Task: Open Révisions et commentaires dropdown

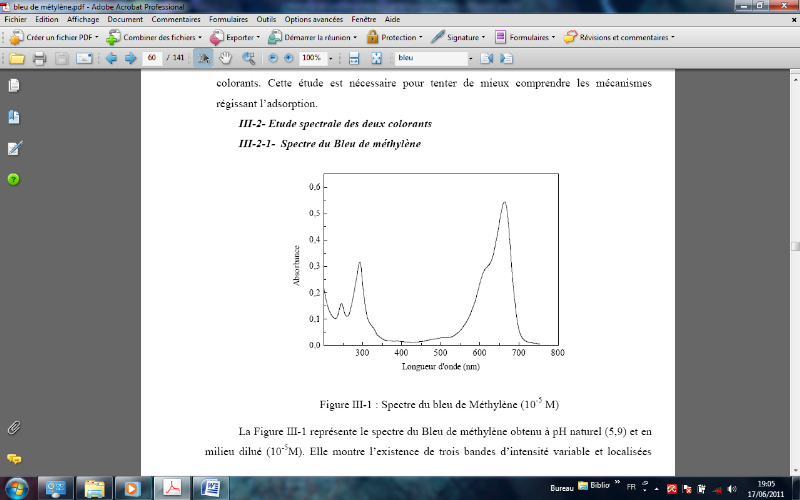Action: coord(619,37)
